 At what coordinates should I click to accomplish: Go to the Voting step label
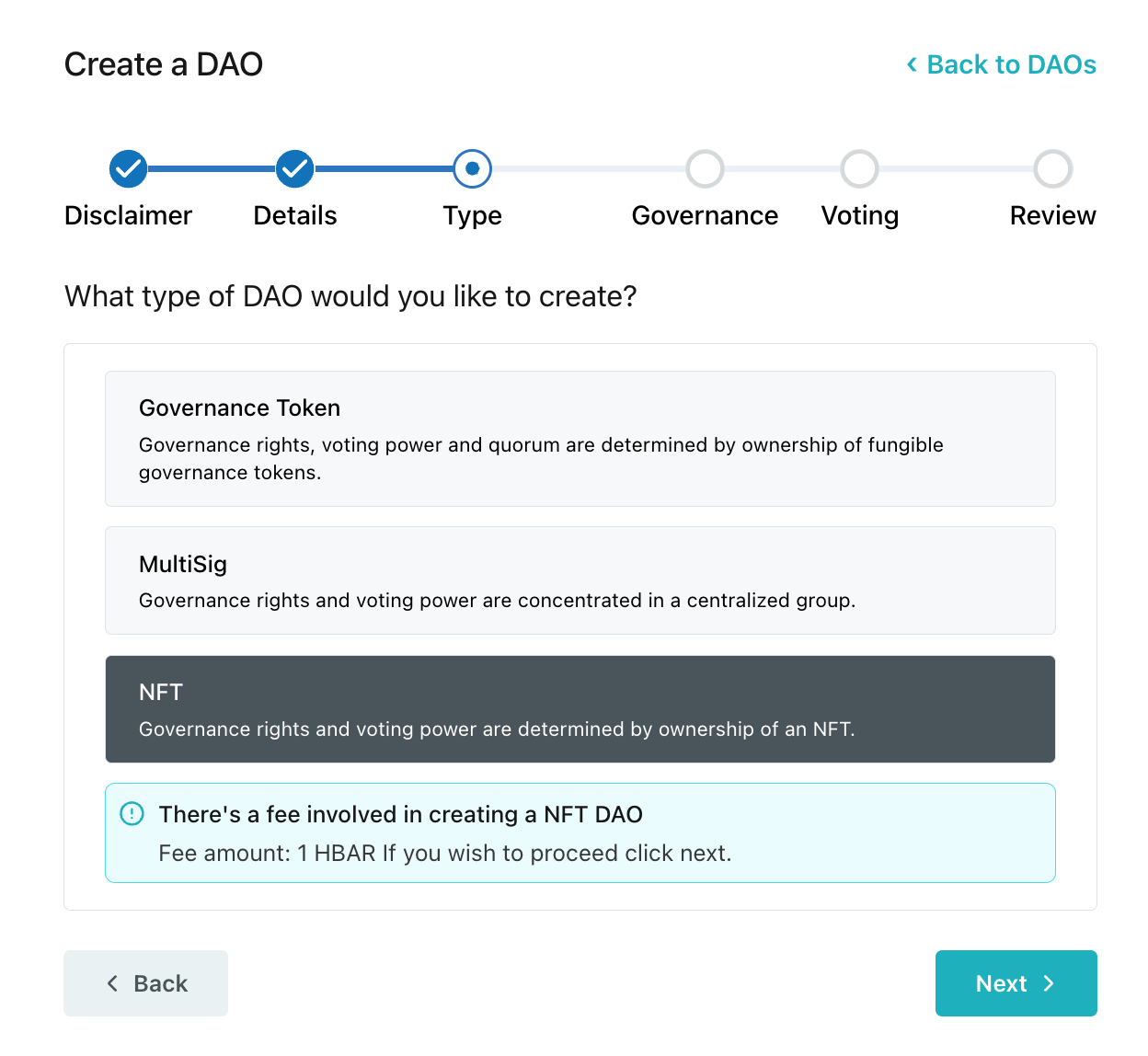(x=859, y=215)
